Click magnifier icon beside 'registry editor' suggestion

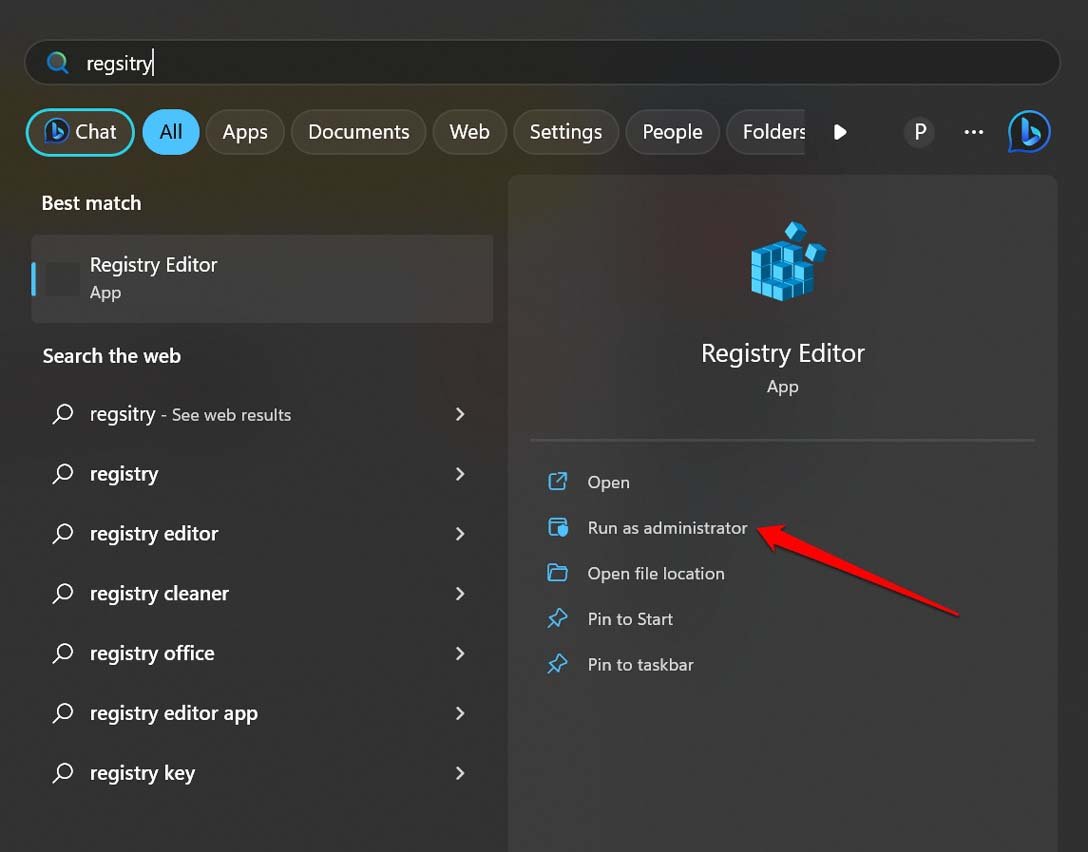[63, 534]
